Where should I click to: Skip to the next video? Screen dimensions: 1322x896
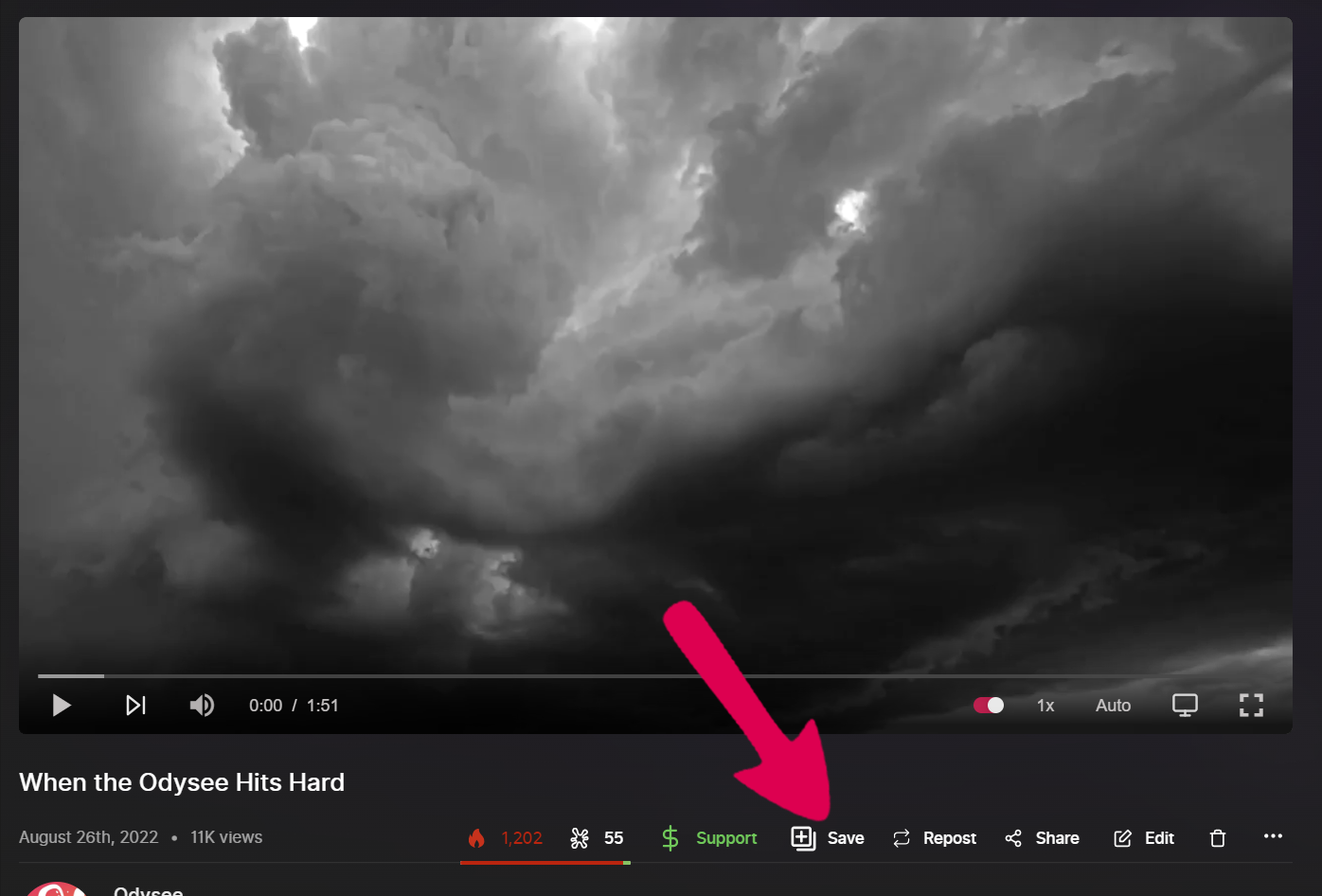coord(136,706)
